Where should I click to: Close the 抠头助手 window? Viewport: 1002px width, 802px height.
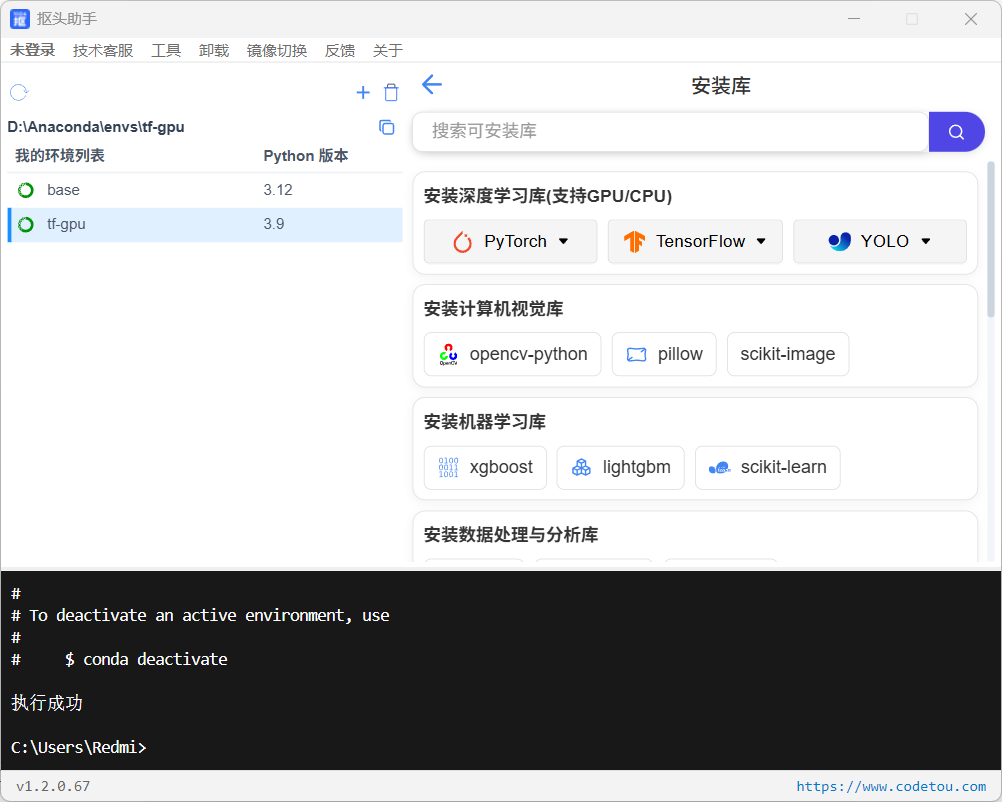pos(971,19)
